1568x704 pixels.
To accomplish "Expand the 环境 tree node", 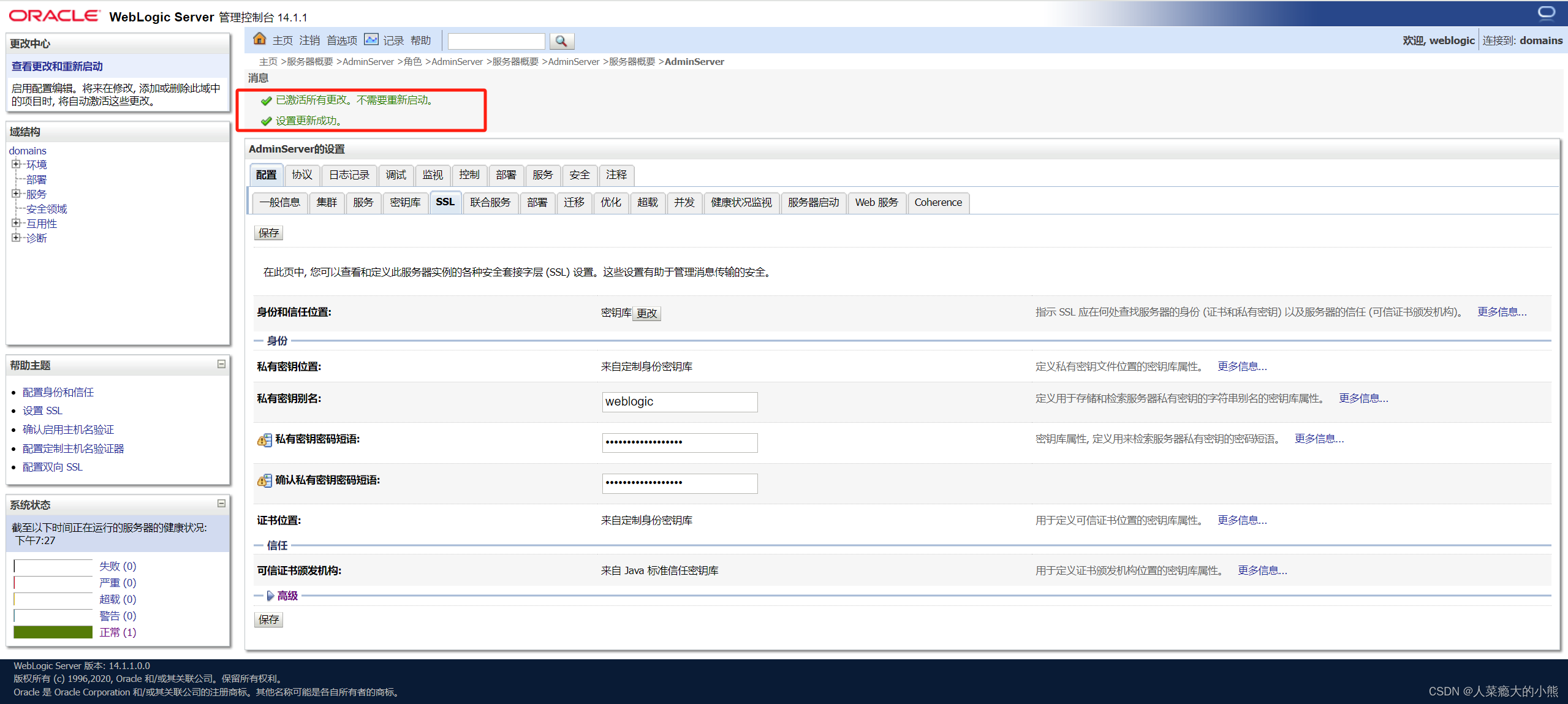I will [17, 164].
